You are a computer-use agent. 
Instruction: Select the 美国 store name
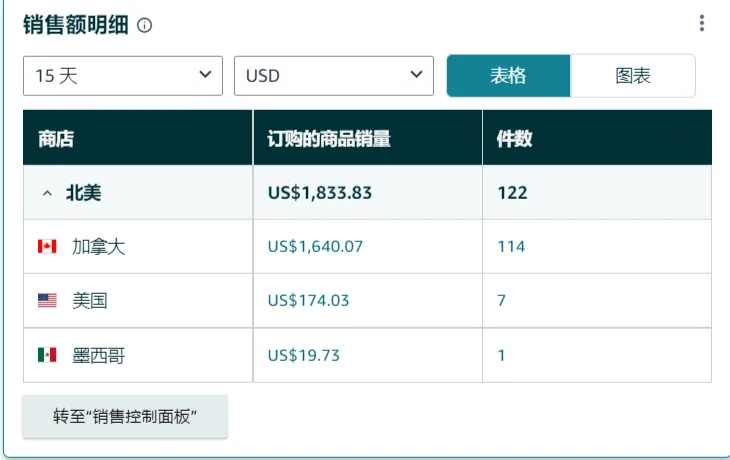(90, 300)
